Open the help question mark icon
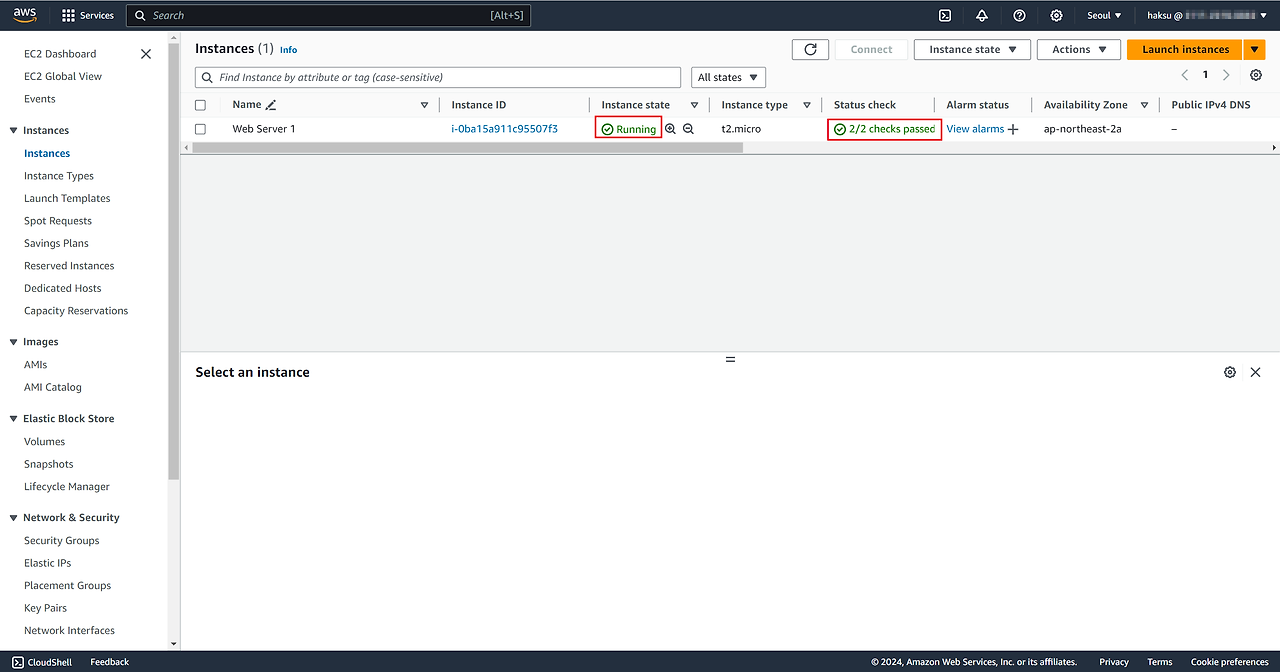The height and width of the screenshot is (672, 1280). point(1019,15)
